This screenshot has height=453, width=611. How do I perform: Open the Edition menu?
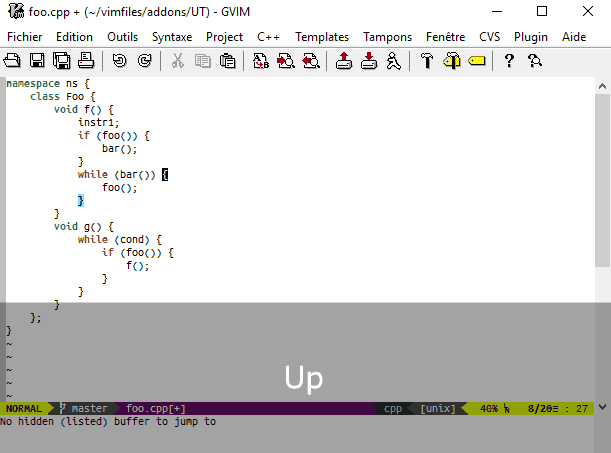(74, 37)
